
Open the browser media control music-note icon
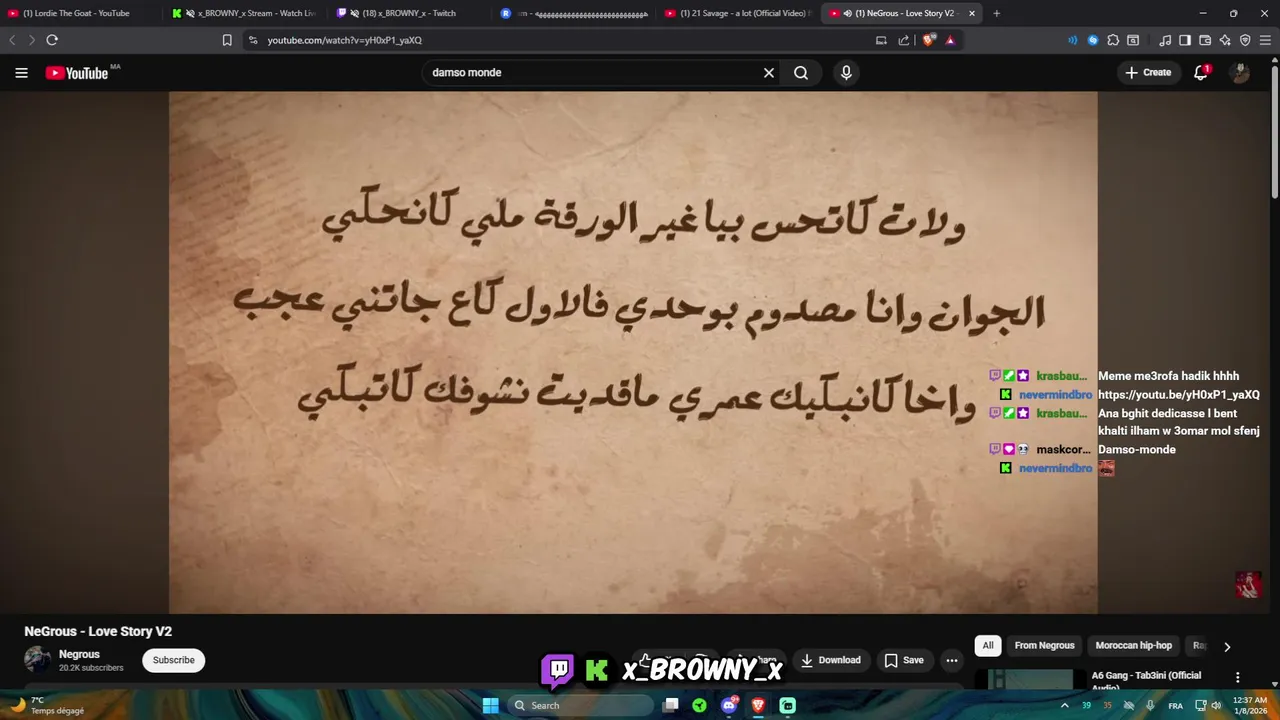pos(1165,40)
